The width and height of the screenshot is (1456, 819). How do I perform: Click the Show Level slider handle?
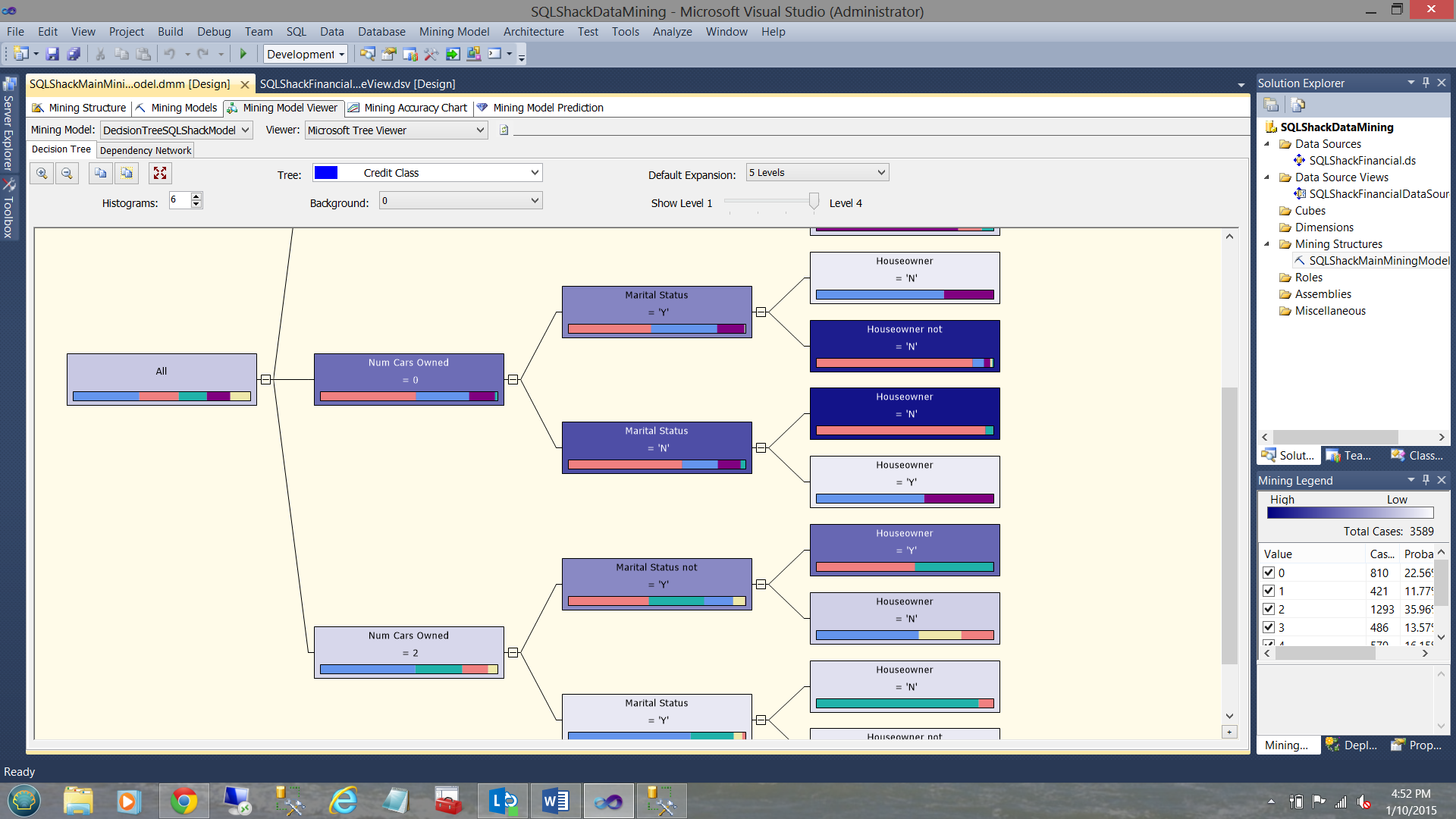coord(814,201)
